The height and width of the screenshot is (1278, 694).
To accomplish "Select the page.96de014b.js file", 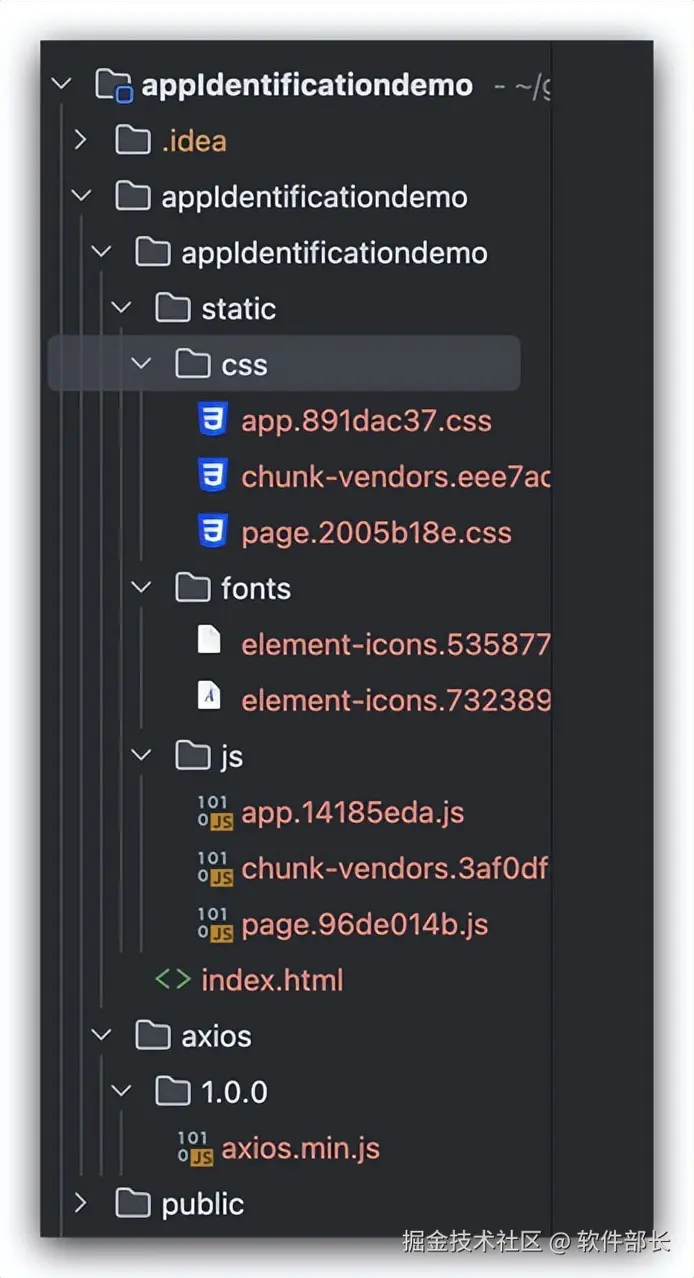I will [x=364, y=924].
